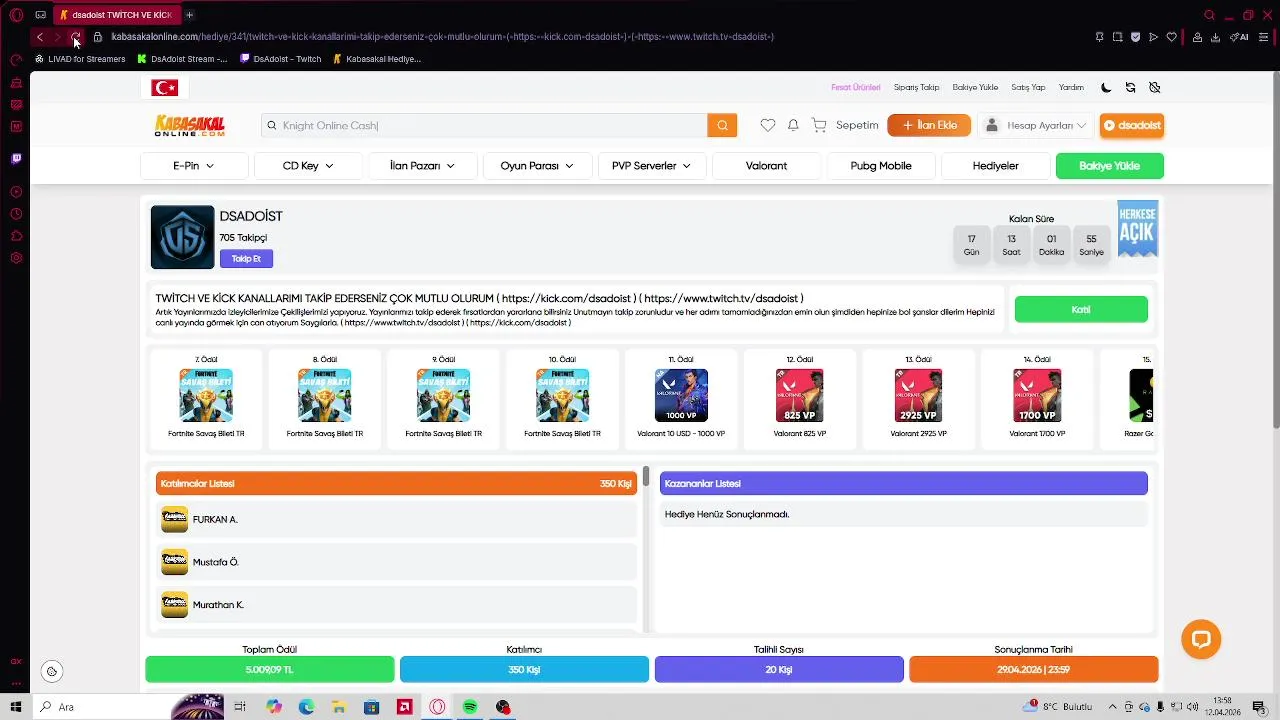Open Yardım help link
Viewport: 1280px width, 720px height.
(x=1071, y=88)
